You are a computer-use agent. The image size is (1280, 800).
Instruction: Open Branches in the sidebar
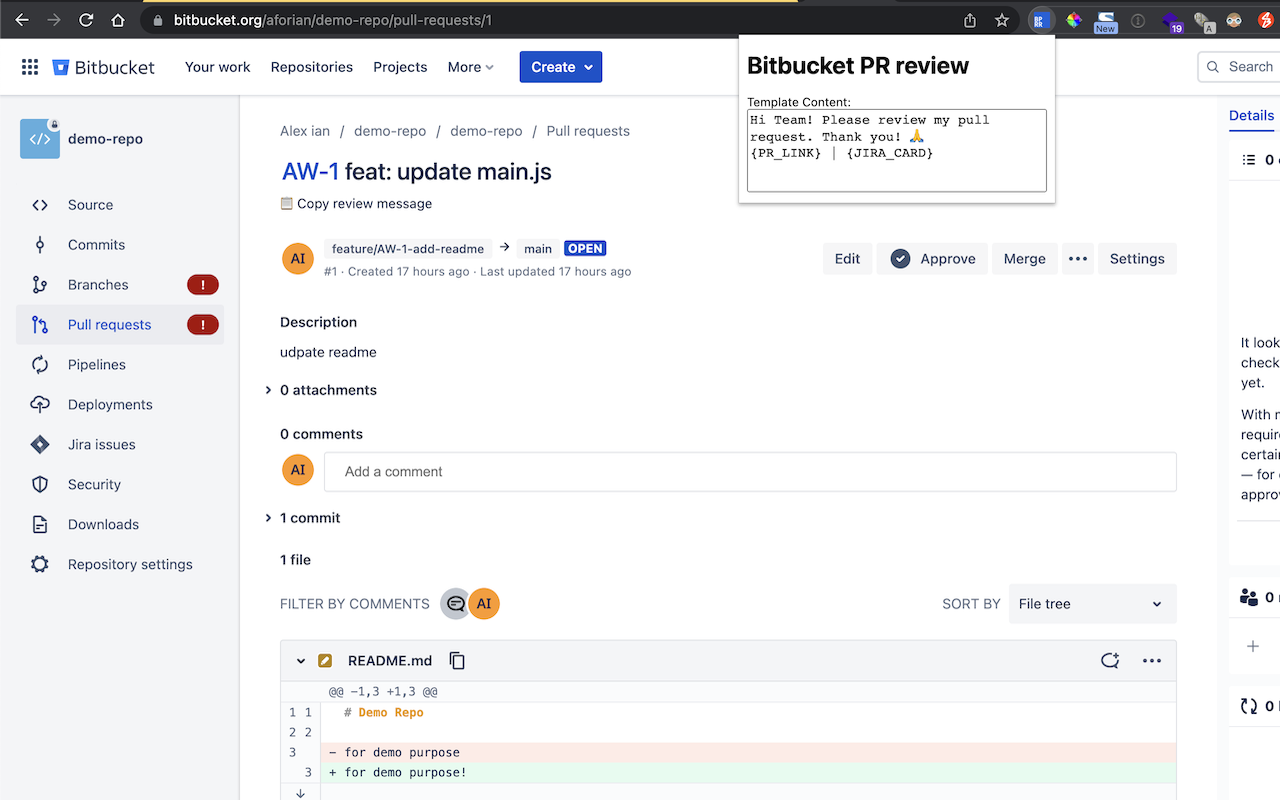[98, 285]
